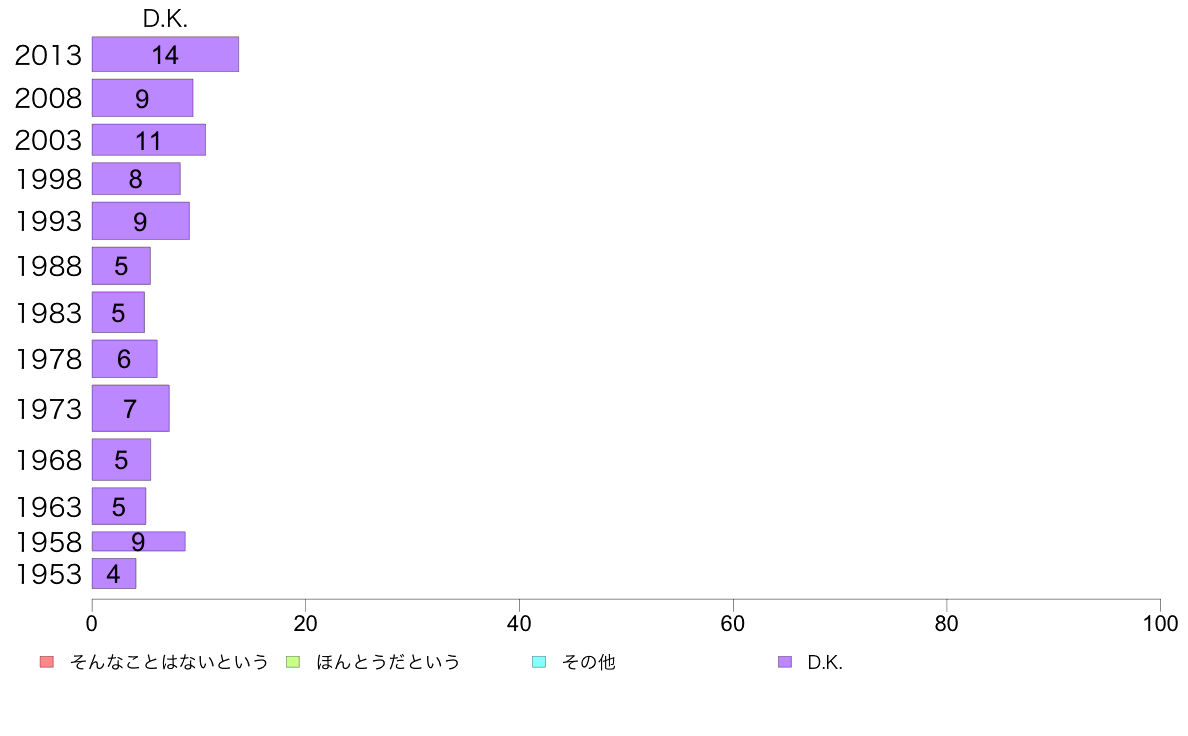The width and height of the screenshot is (1188, 736).
Task: Click the その他 legend label
Action: pyautogui.click(x=589, y=662)
